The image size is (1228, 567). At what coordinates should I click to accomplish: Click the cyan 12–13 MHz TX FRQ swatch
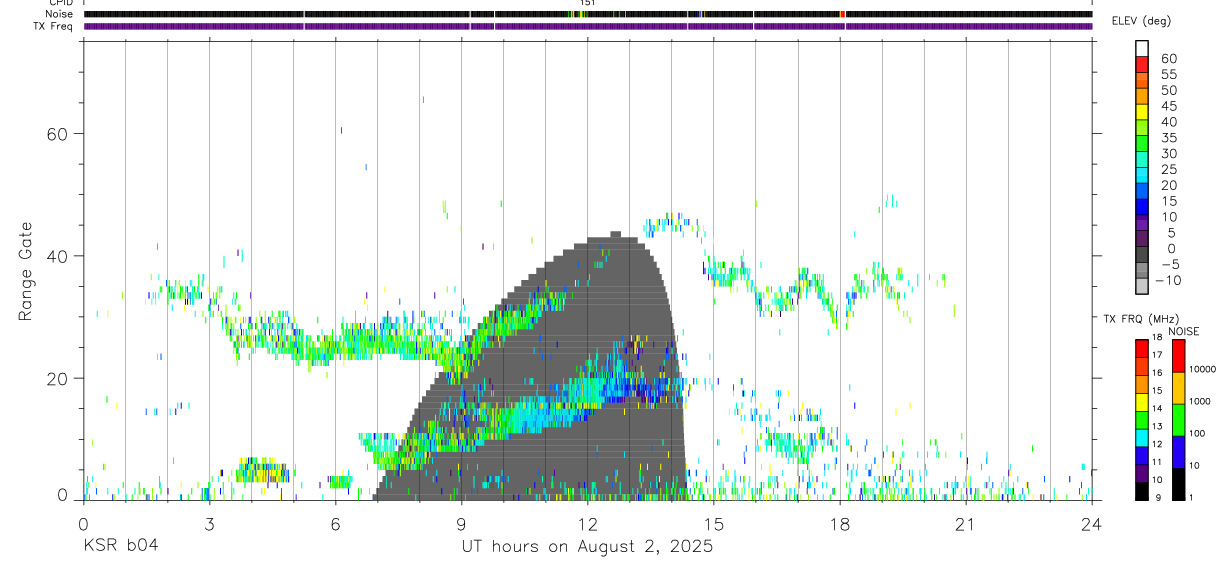pyautogui.click(x=1142, y=438)
